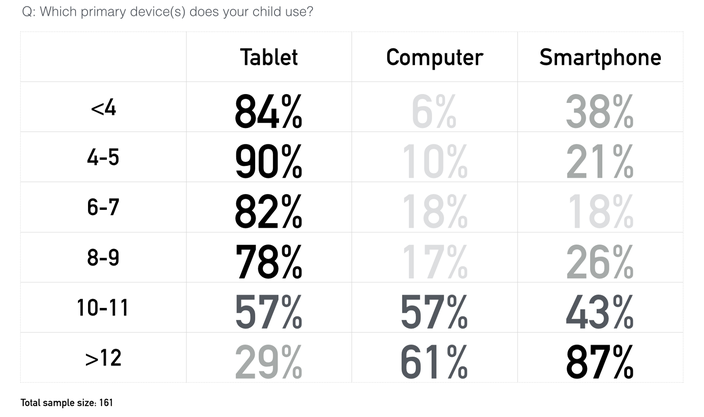This screenshot has height=417, width=704.
Task: Click the Tablet column header
Action: [x=268, y=57]
